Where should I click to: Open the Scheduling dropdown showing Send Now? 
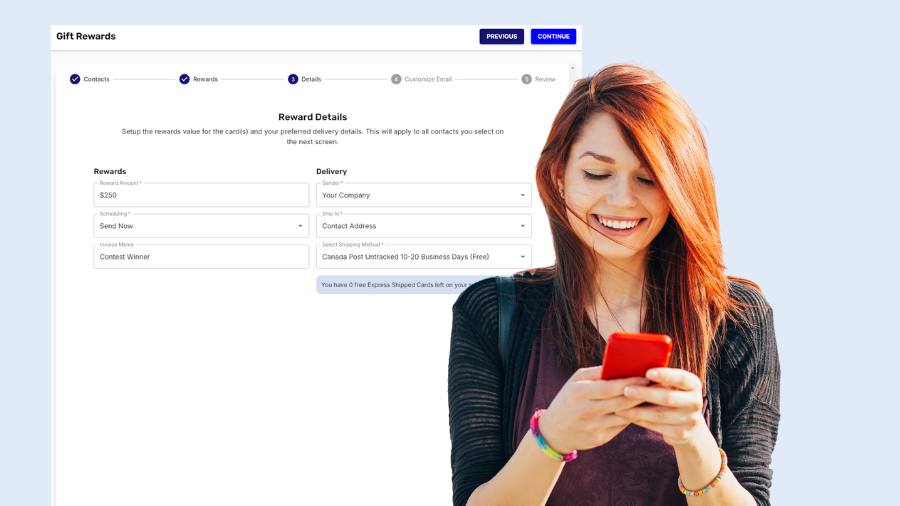[201, 226]
